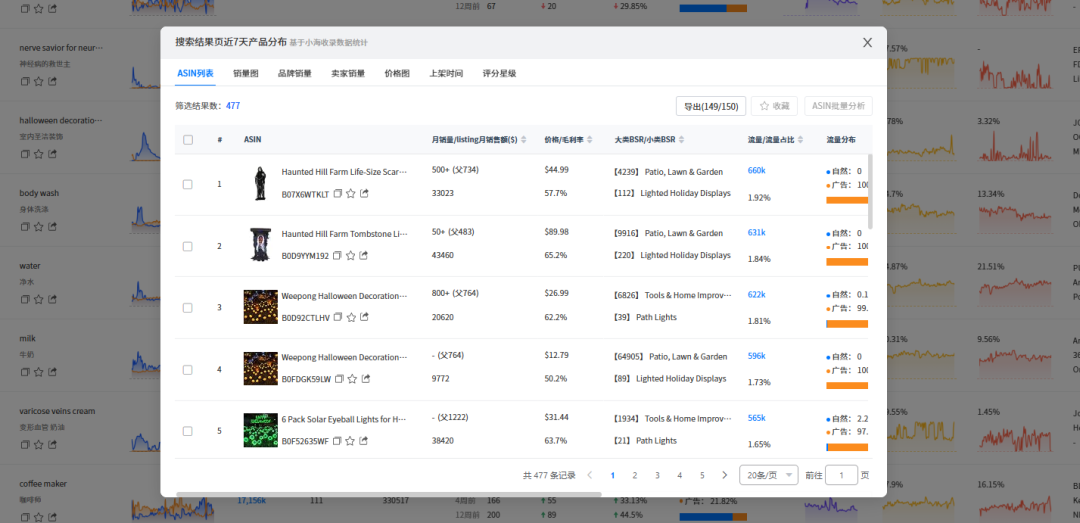
Task: Favorite B0FDGK59LW via star icon
Action: (x=353, y=379)
